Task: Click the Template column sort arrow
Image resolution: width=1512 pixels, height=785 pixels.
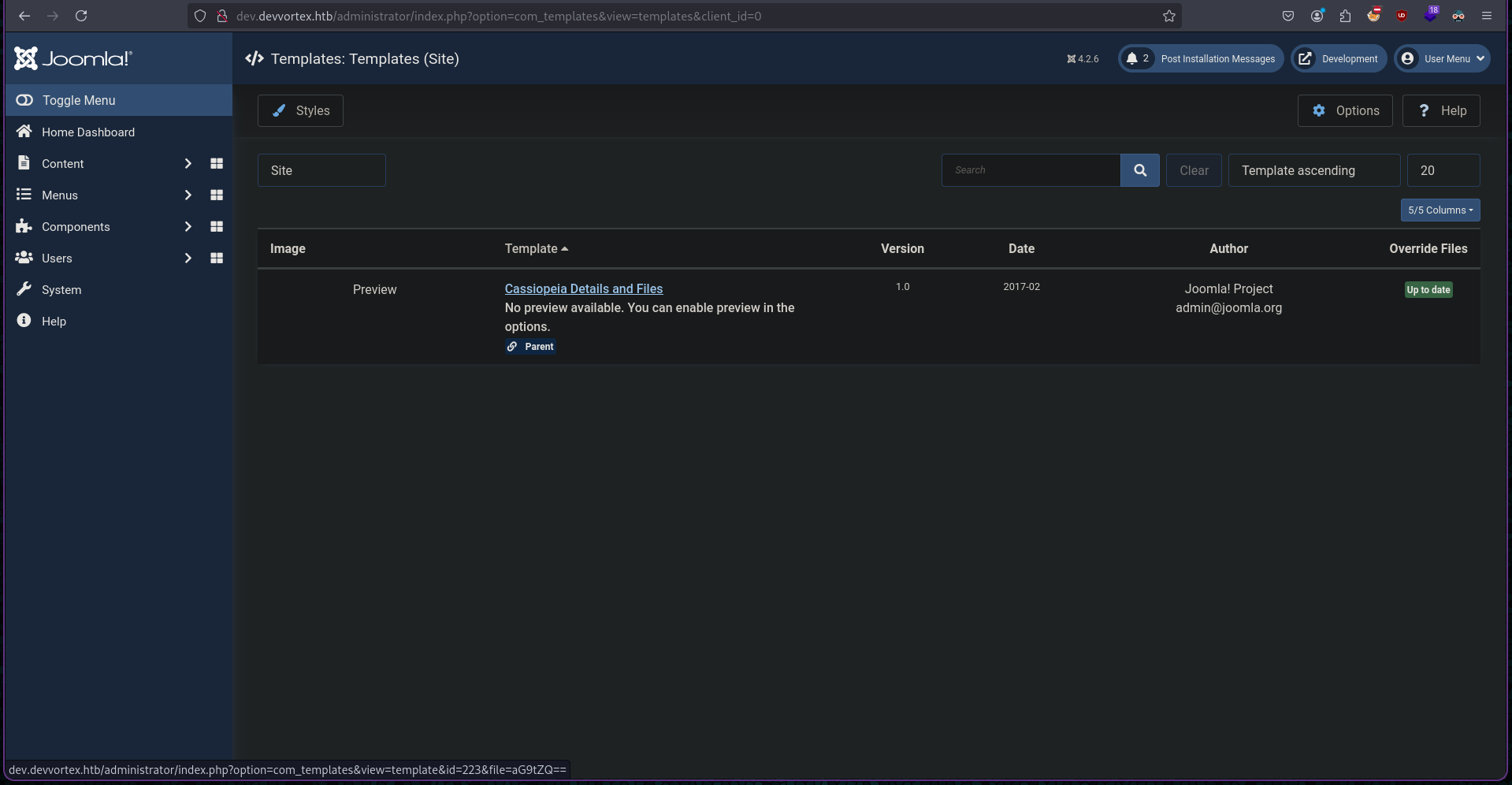Action: pos(565,249)
